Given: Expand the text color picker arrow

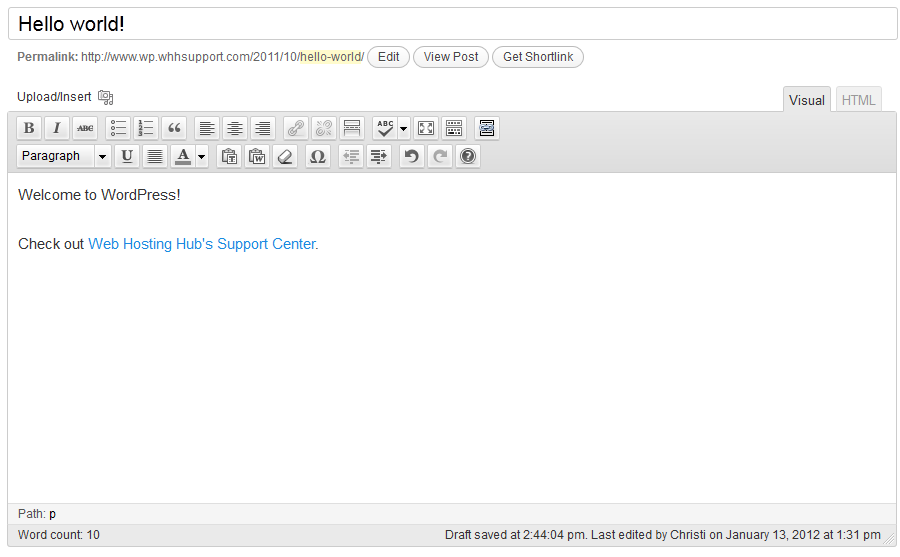Looking at the screenshot, I should pos(202,156).
